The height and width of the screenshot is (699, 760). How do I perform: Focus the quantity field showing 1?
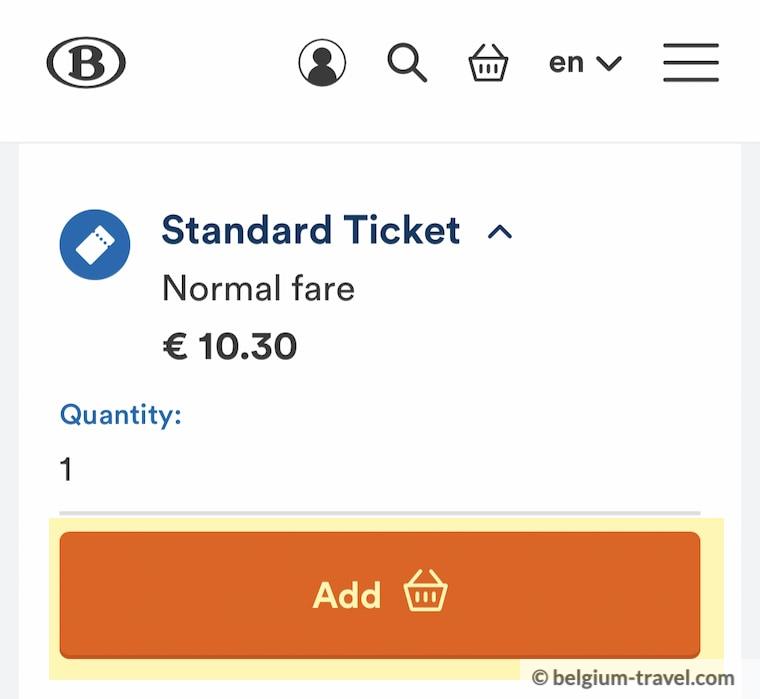(x=380, y=469)
